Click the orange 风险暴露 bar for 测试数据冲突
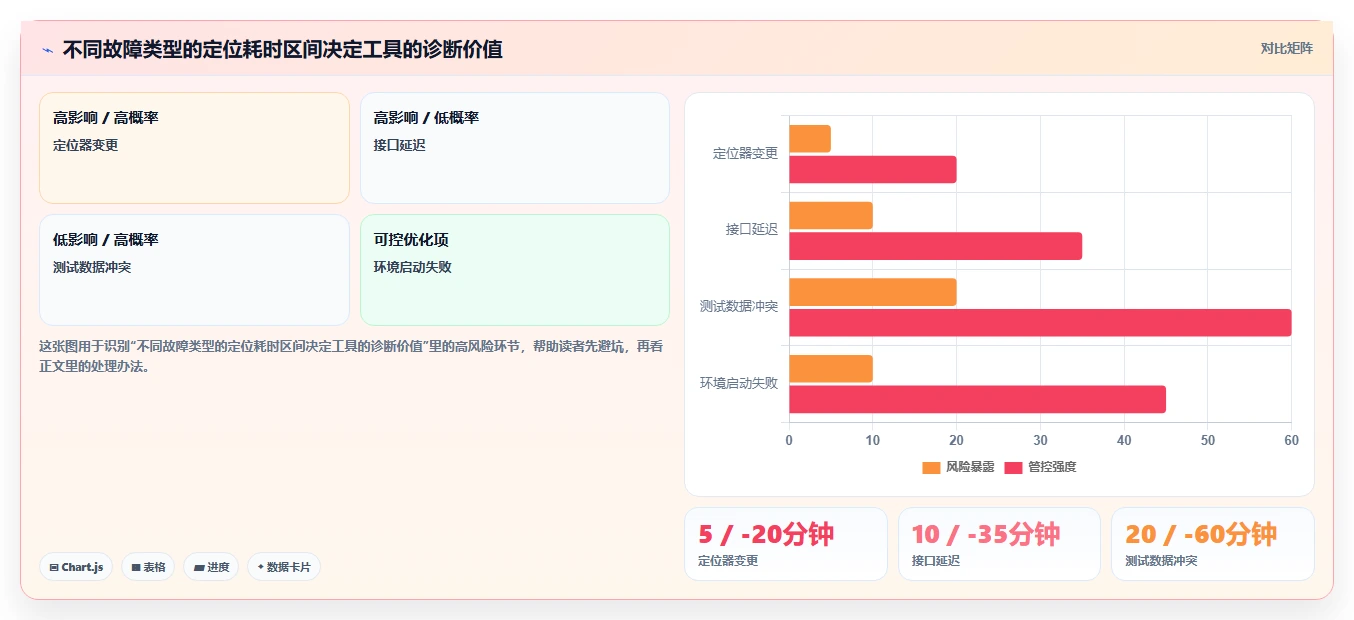 873,292
